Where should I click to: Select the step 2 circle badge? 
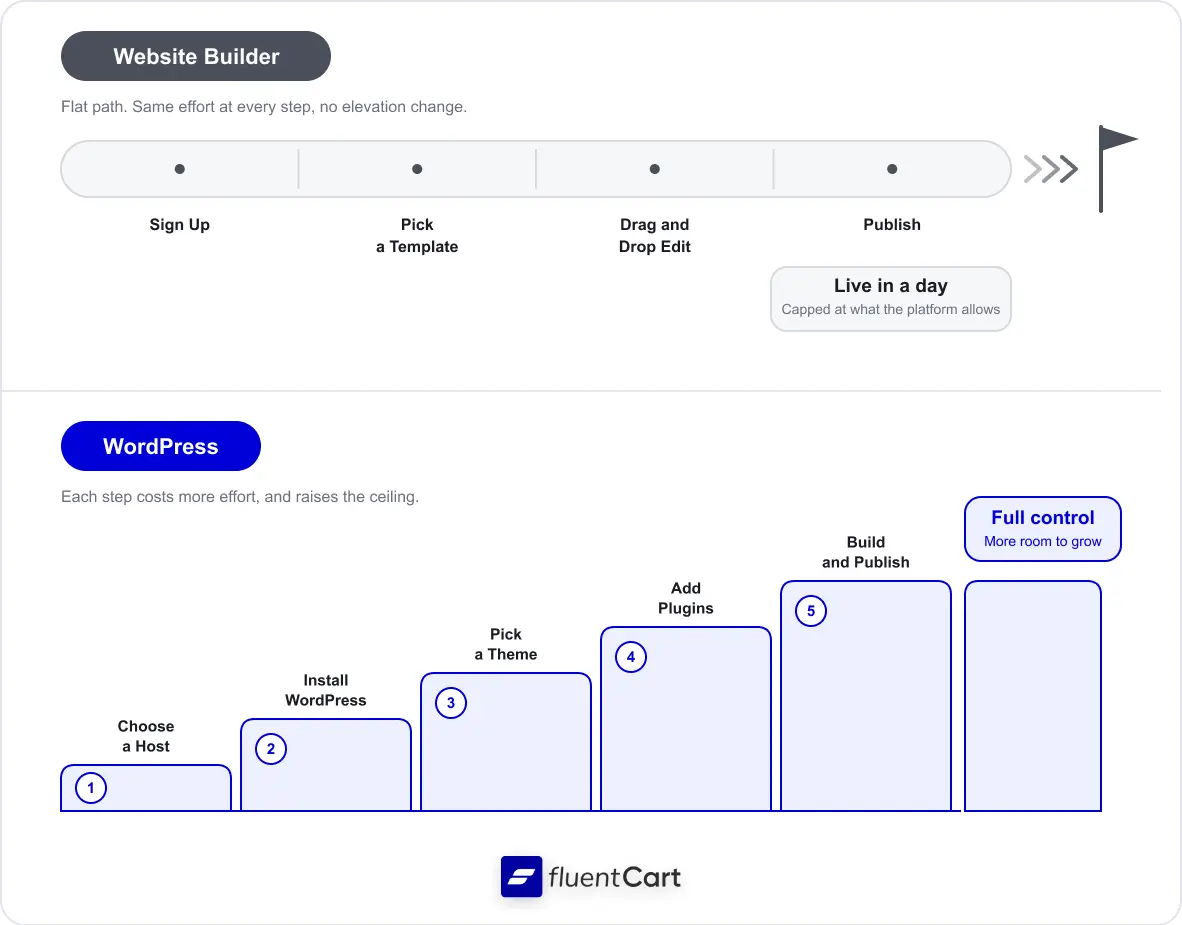point(271,749)
